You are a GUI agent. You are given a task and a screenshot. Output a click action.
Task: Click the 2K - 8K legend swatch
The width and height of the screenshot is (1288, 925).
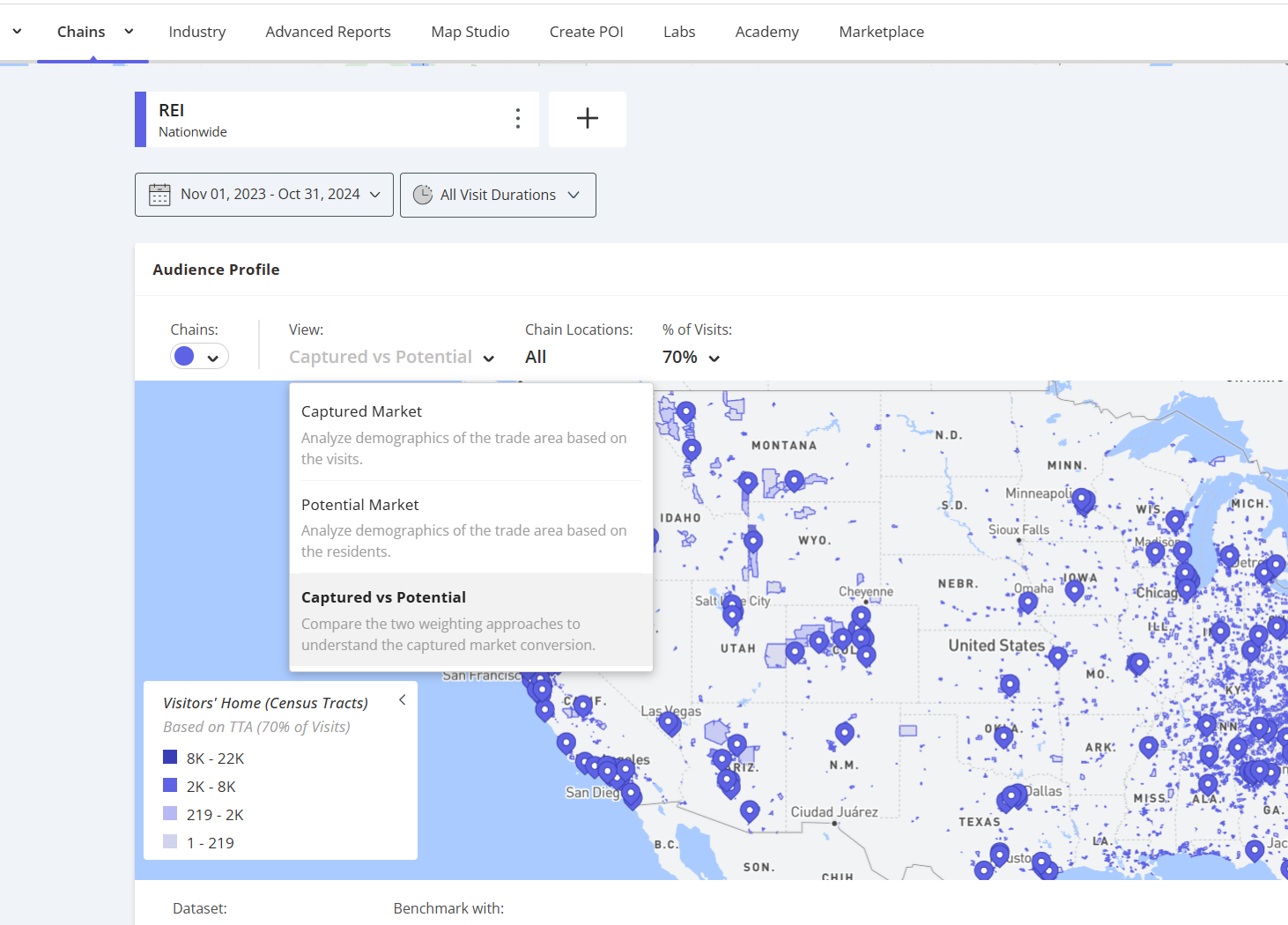(x=170, y=785)
